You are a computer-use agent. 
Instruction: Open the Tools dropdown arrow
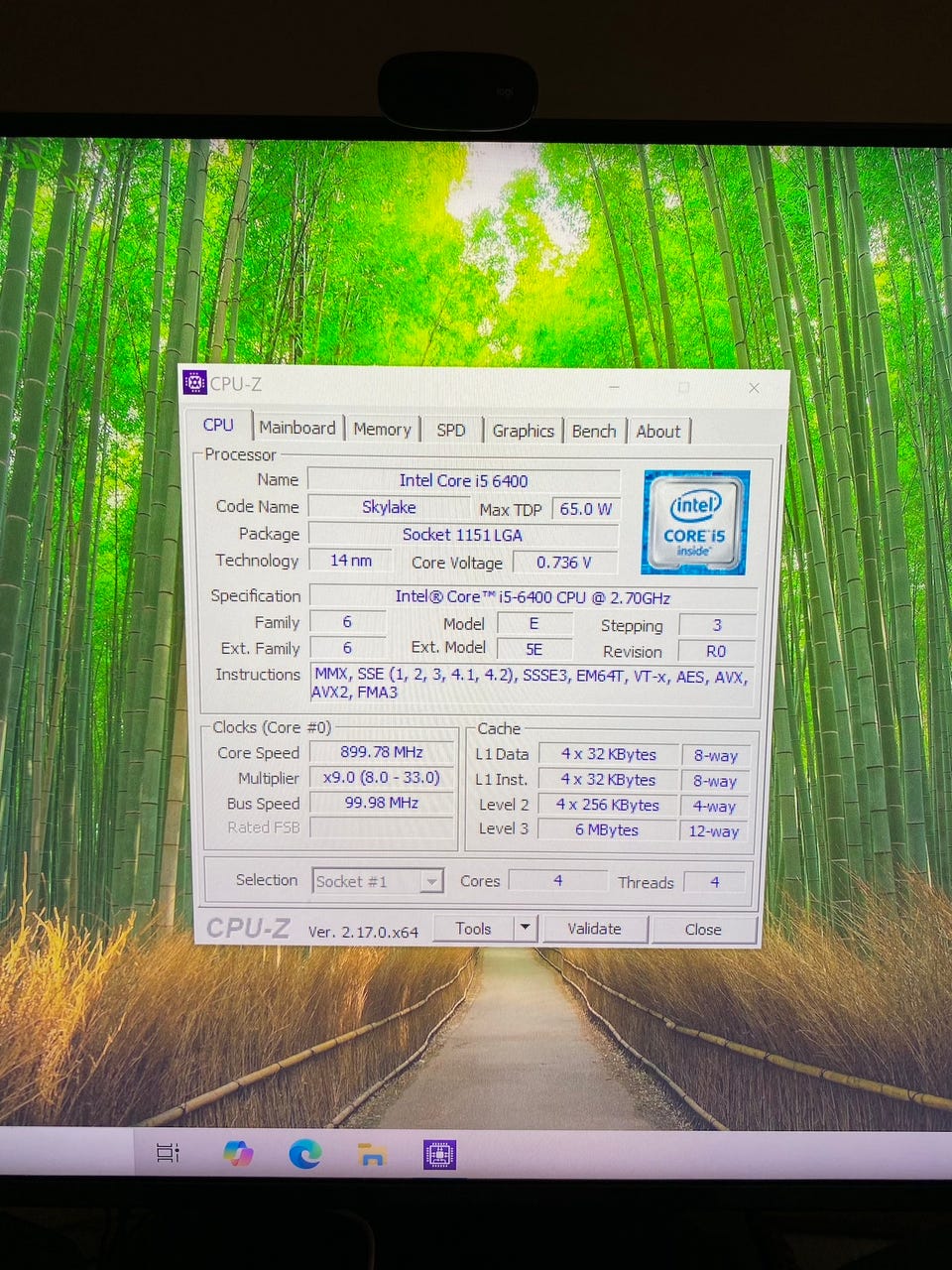(526, 929)
